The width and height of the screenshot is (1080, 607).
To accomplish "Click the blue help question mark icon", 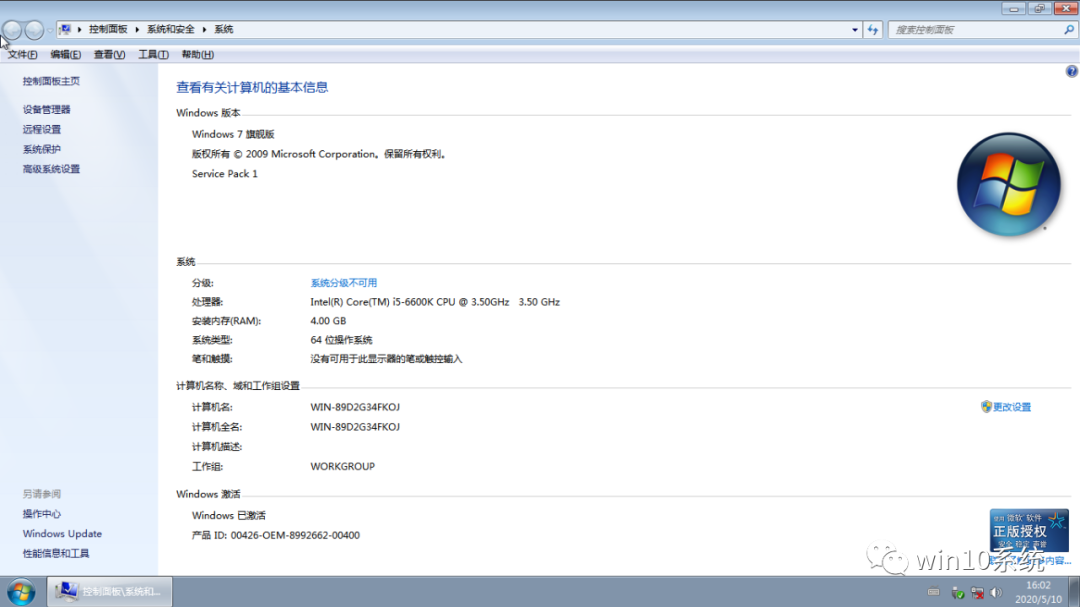I will pos(1071,71).
